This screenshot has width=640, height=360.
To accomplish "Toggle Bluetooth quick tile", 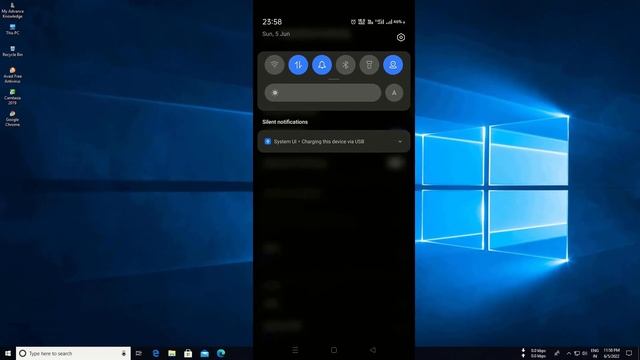I will click(346, 65).
